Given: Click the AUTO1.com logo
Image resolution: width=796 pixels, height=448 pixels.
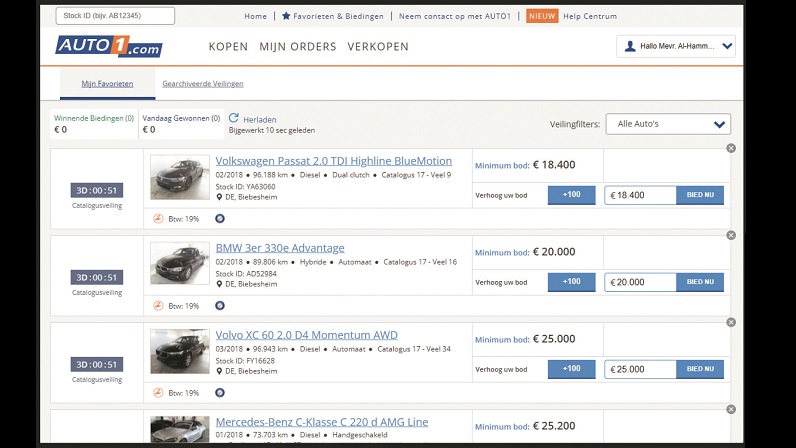Looking at the screenshot, I should click(x=109, y=46).
